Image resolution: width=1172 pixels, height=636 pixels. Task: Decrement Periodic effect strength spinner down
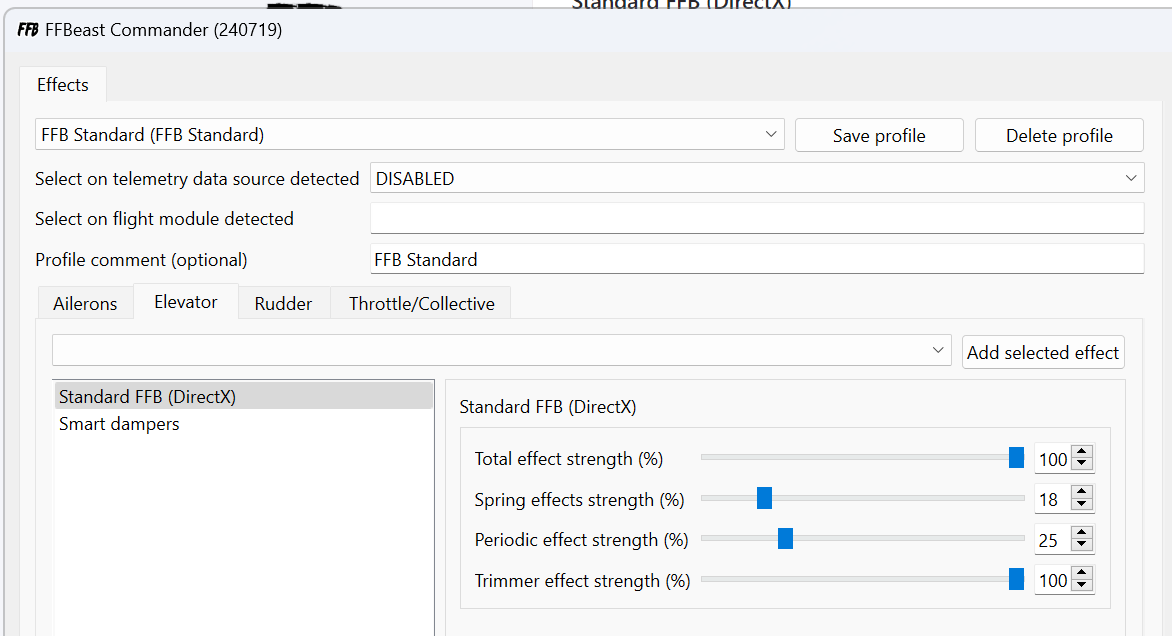pyautogui.click(x=1082, y=546)
